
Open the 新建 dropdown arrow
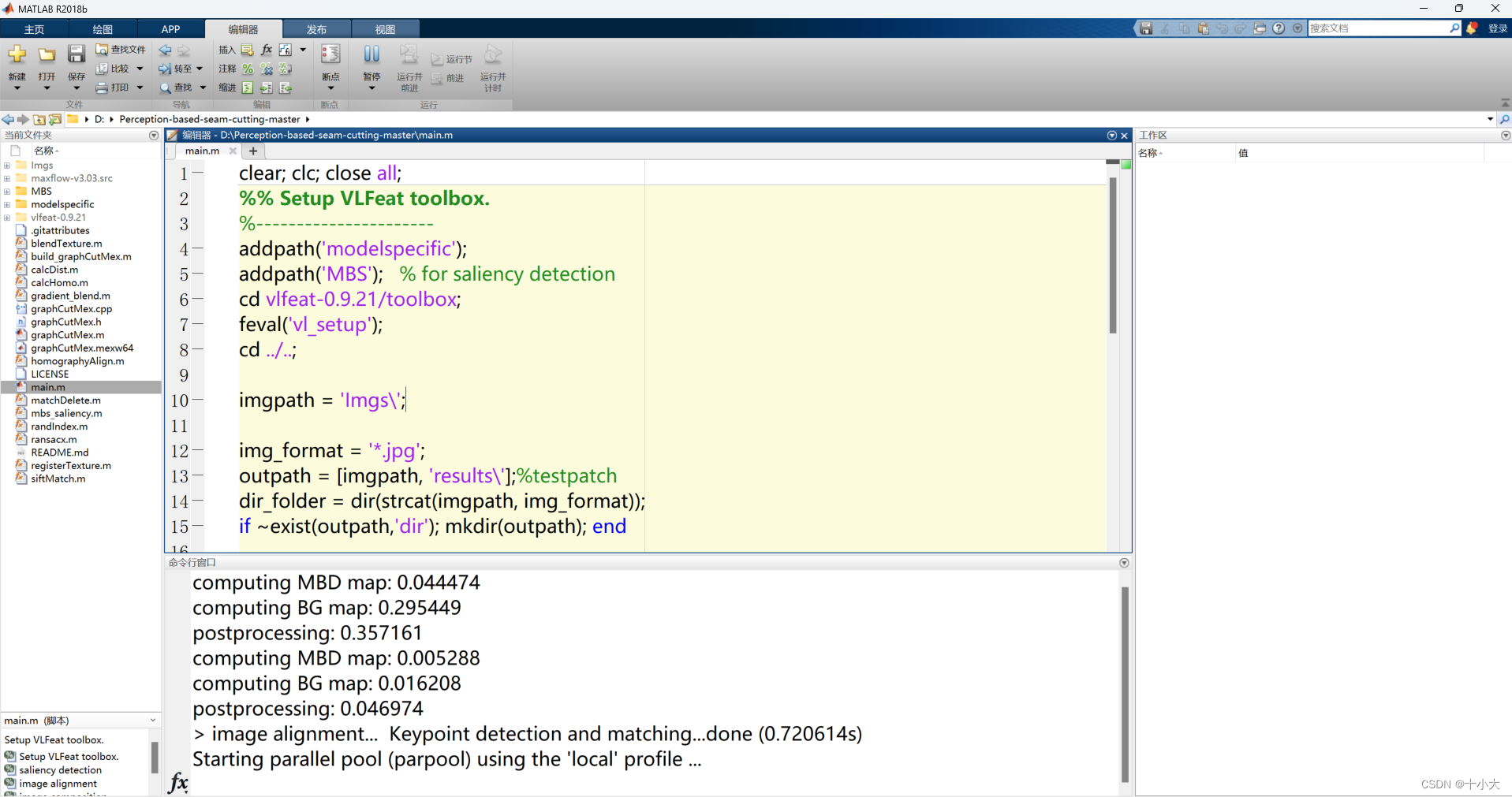click(17, 88)
